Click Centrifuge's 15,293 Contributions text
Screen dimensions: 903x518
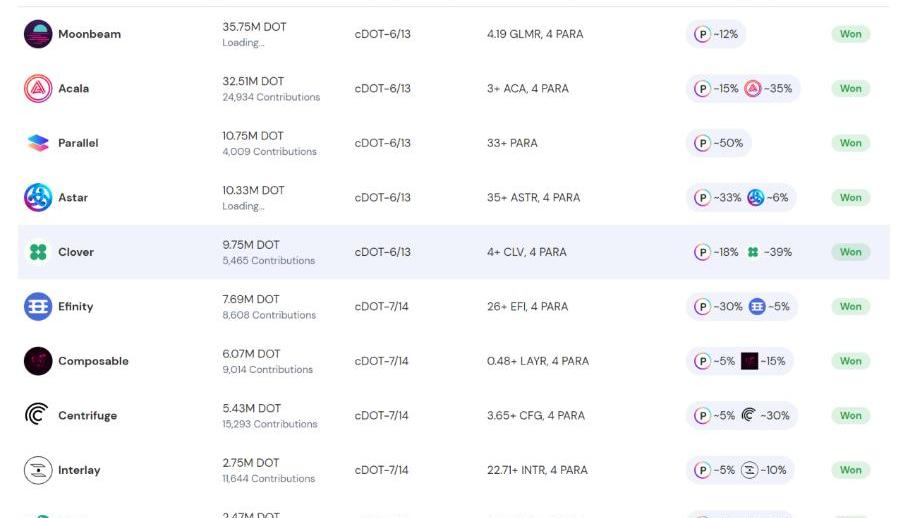point(270,424)
